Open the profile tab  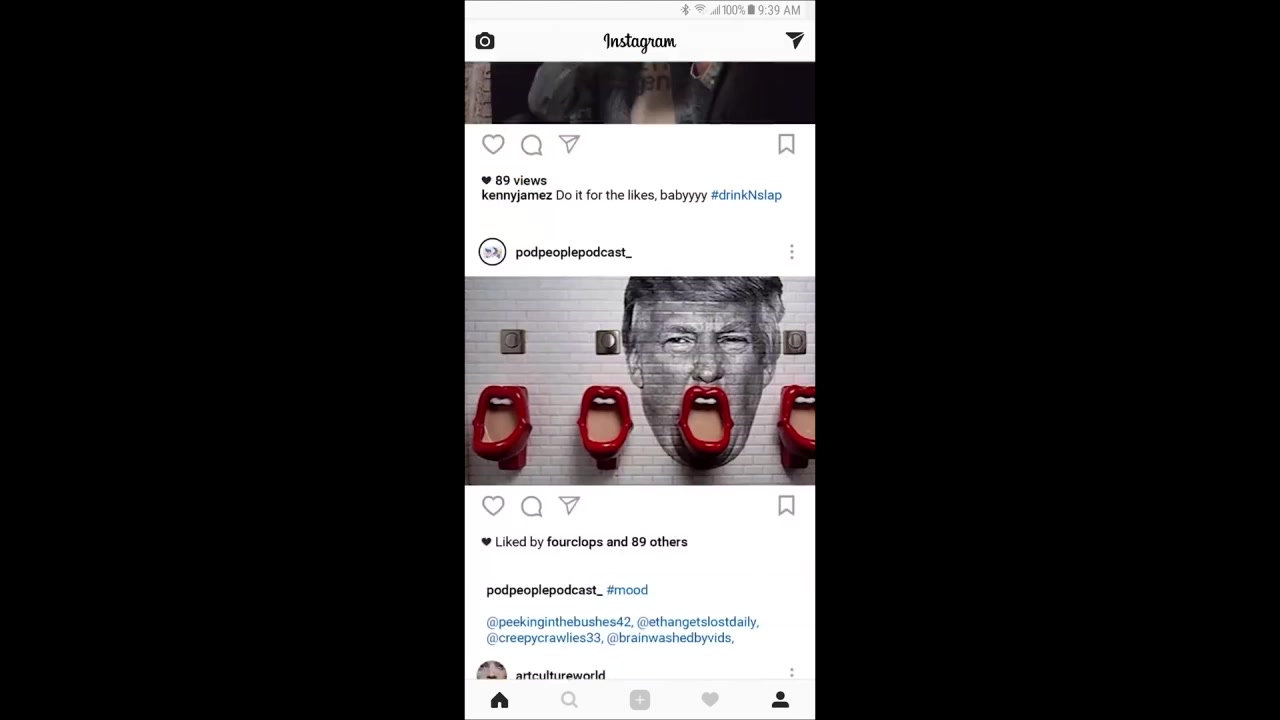(780, 700)
